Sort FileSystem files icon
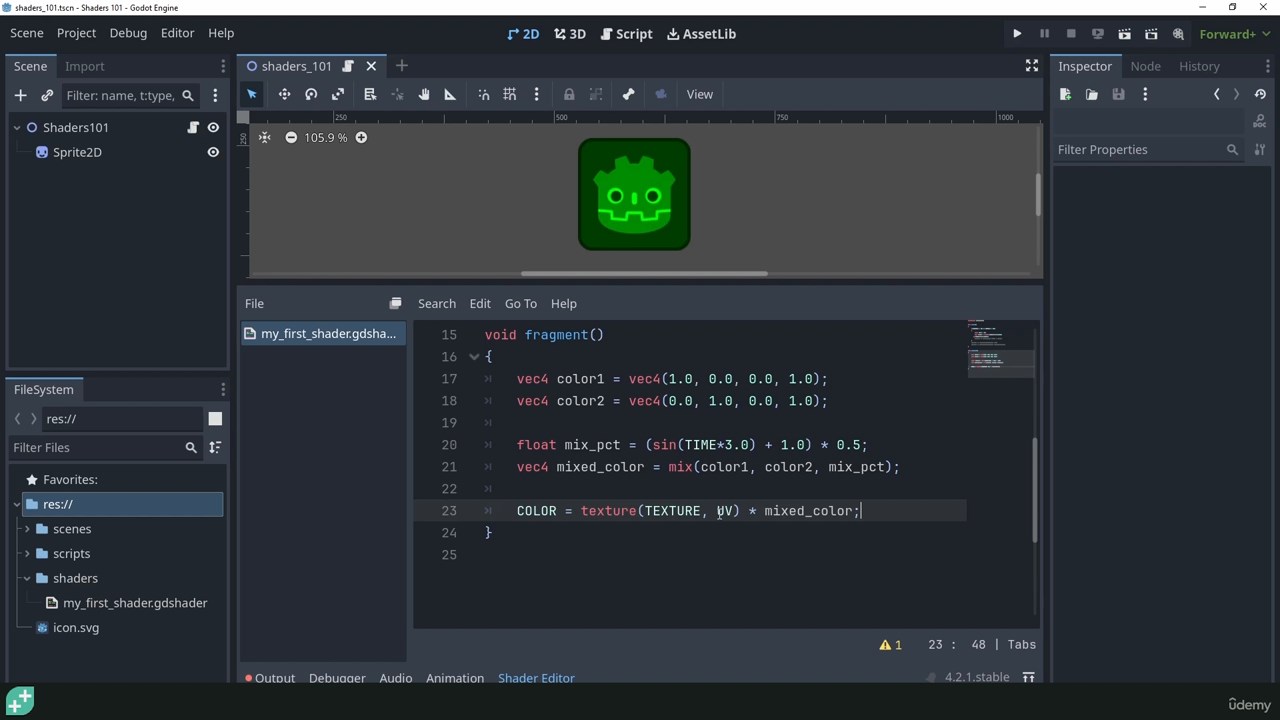The width and height of the screenshot is (1280, 720). click(215, 448)
